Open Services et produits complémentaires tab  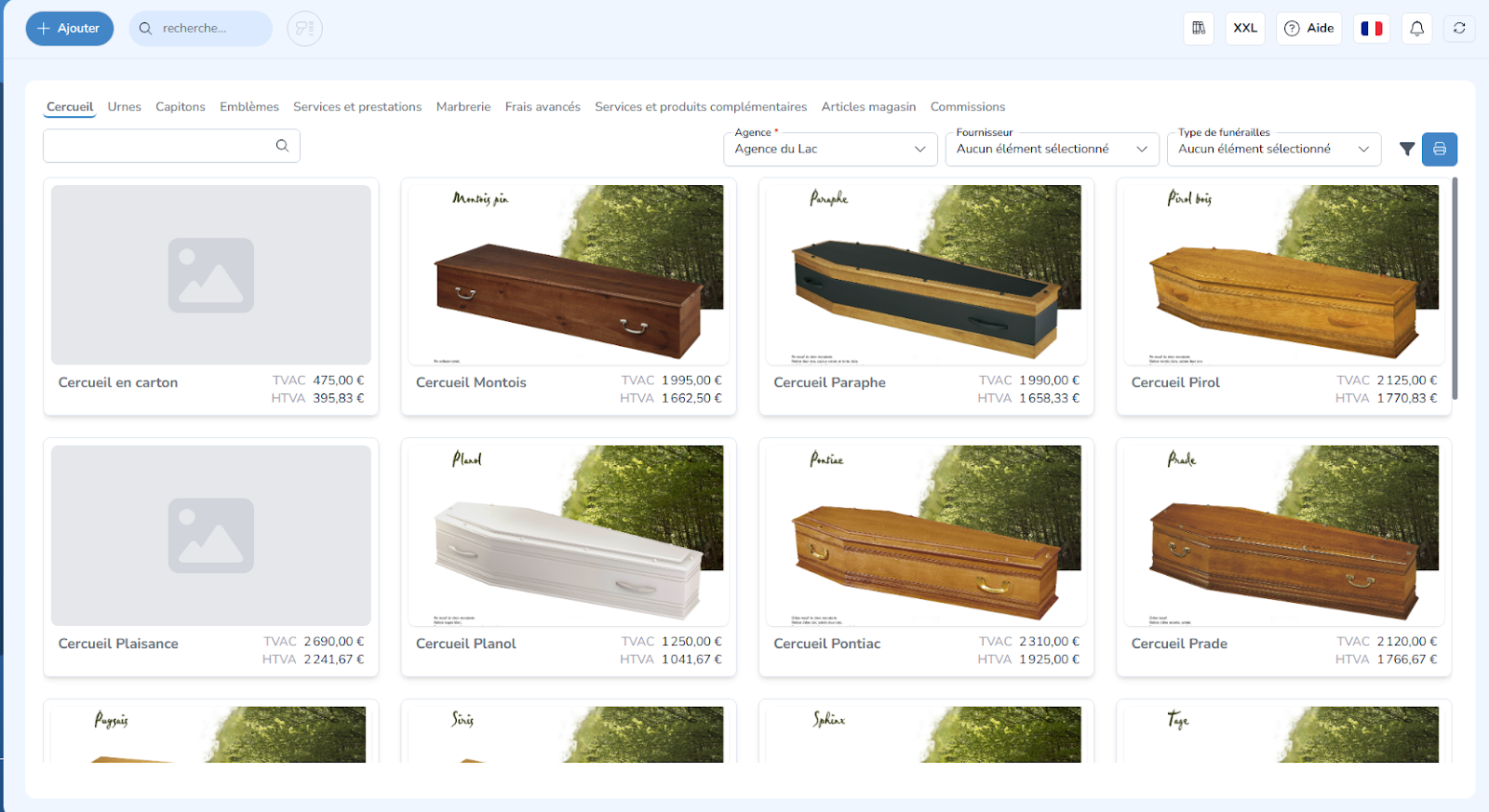(701, 107)
